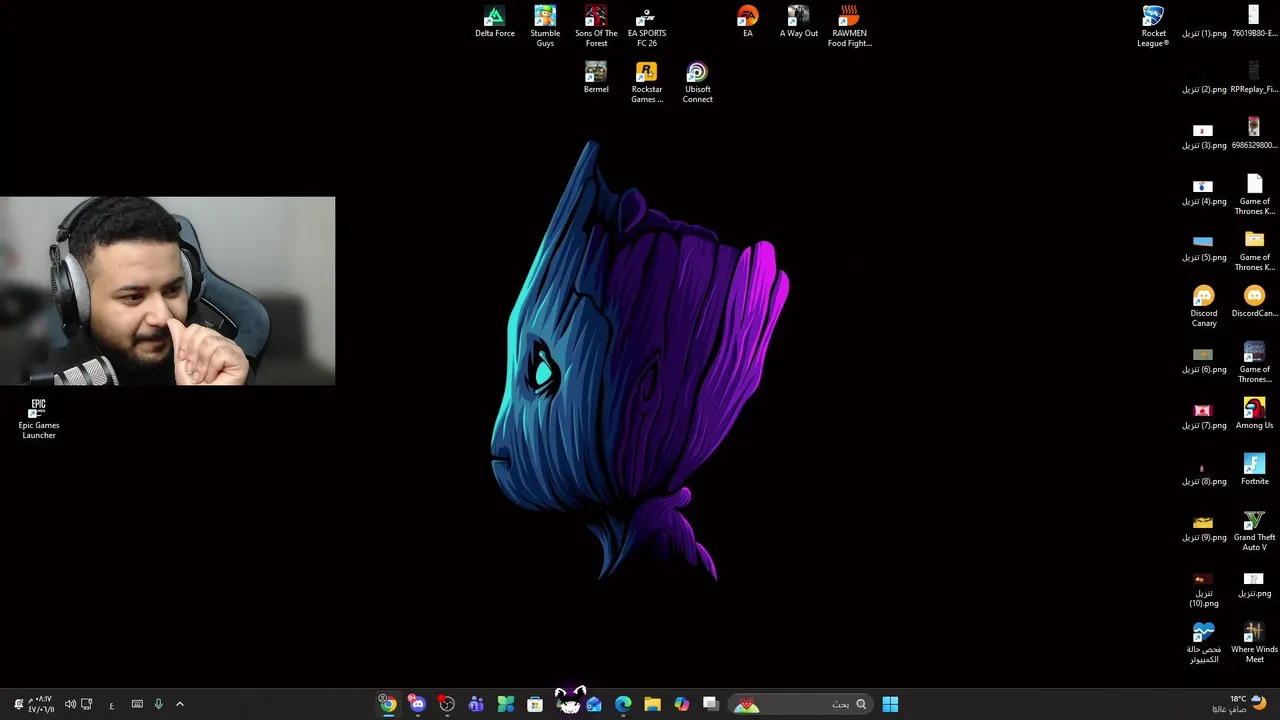
Task: Select the Grand Theft Auto V icon
Action: [1254, 530]
